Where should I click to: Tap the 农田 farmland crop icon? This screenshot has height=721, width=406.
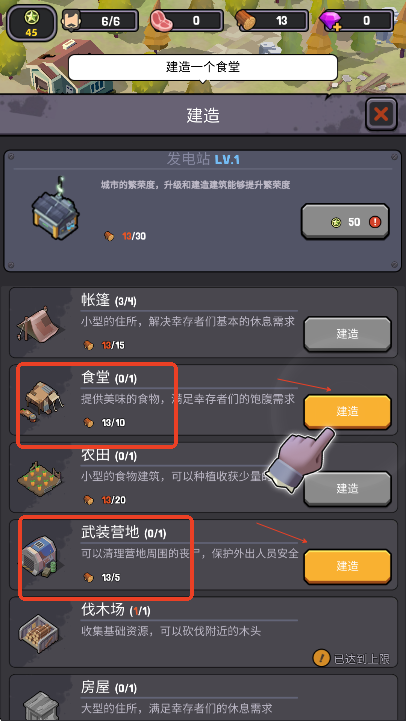[40, 477]
